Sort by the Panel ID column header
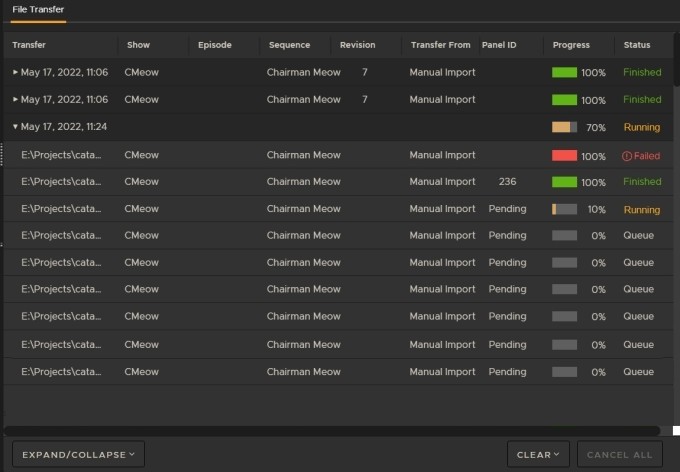The height and width of the screenshot is (472, 680). coord(499,45)
